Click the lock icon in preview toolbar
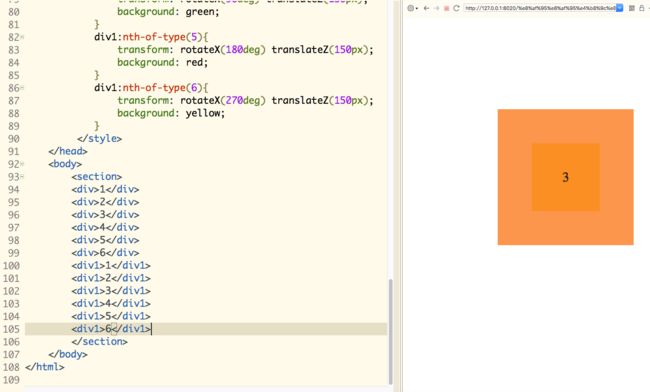The height and width of the screenshot is (392, 650). 642,8
